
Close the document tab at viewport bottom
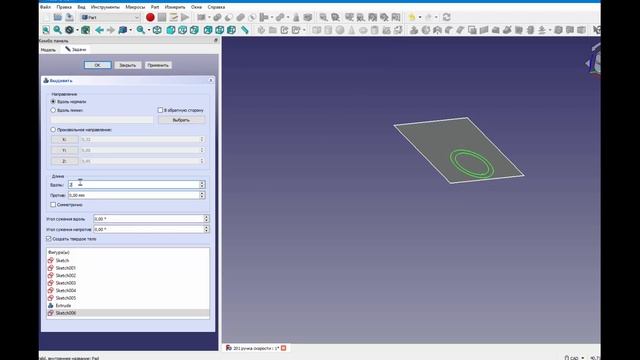pos(283,348)
